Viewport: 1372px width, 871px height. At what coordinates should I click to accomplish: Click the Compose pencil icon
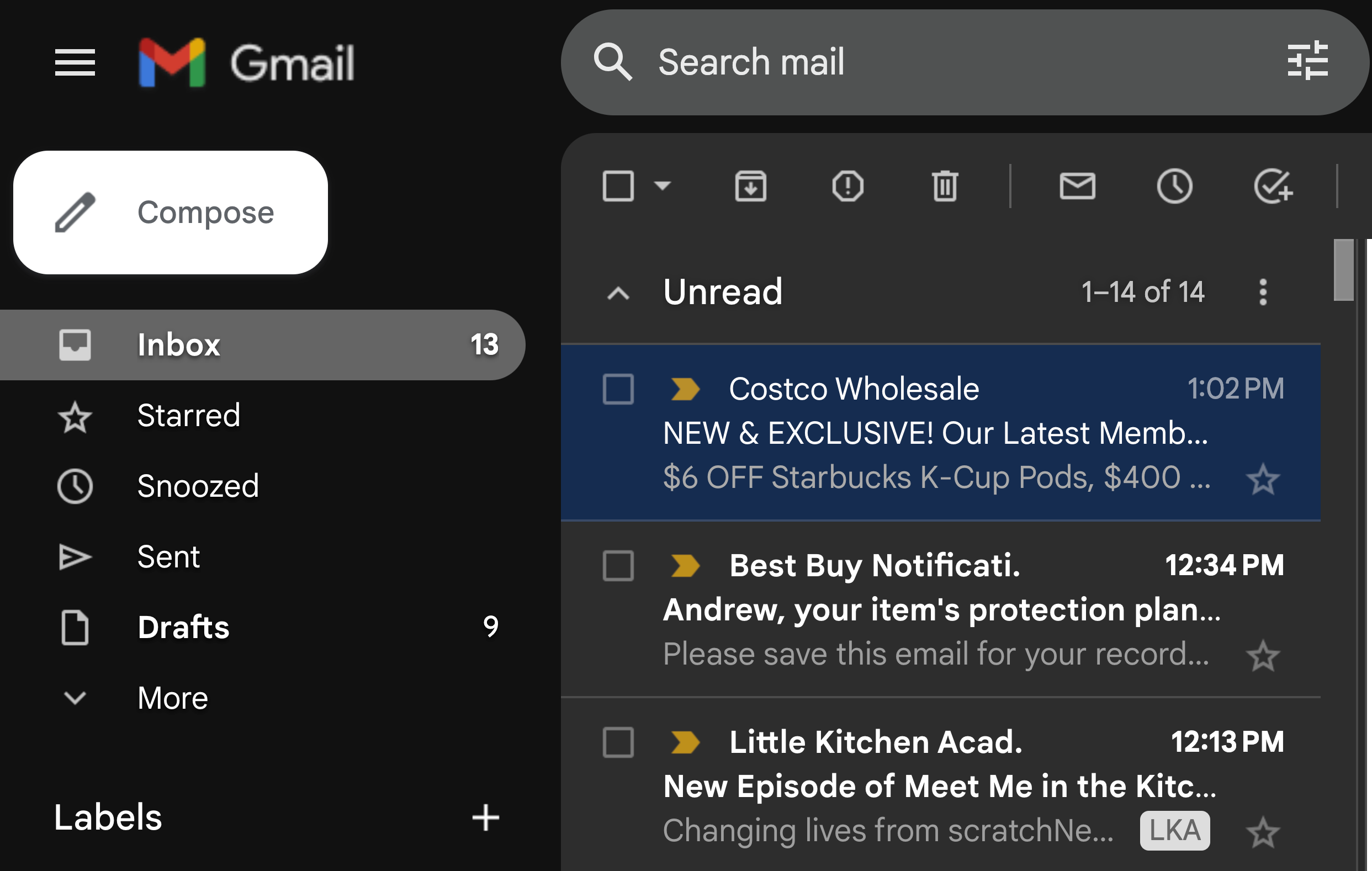coord(75,213)
